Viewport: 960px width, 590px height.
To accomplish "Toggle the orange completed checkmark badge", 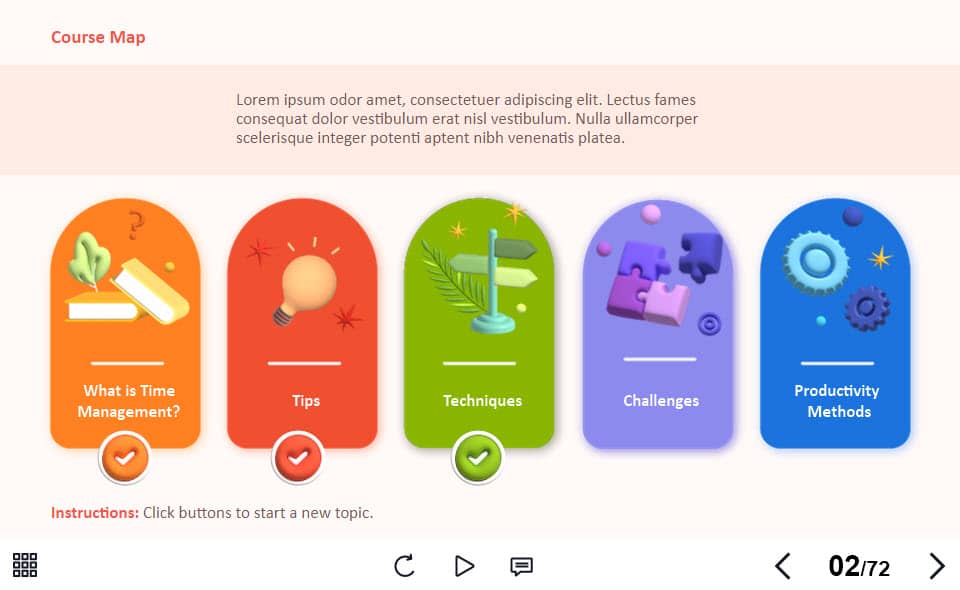I will pos(125,458).
